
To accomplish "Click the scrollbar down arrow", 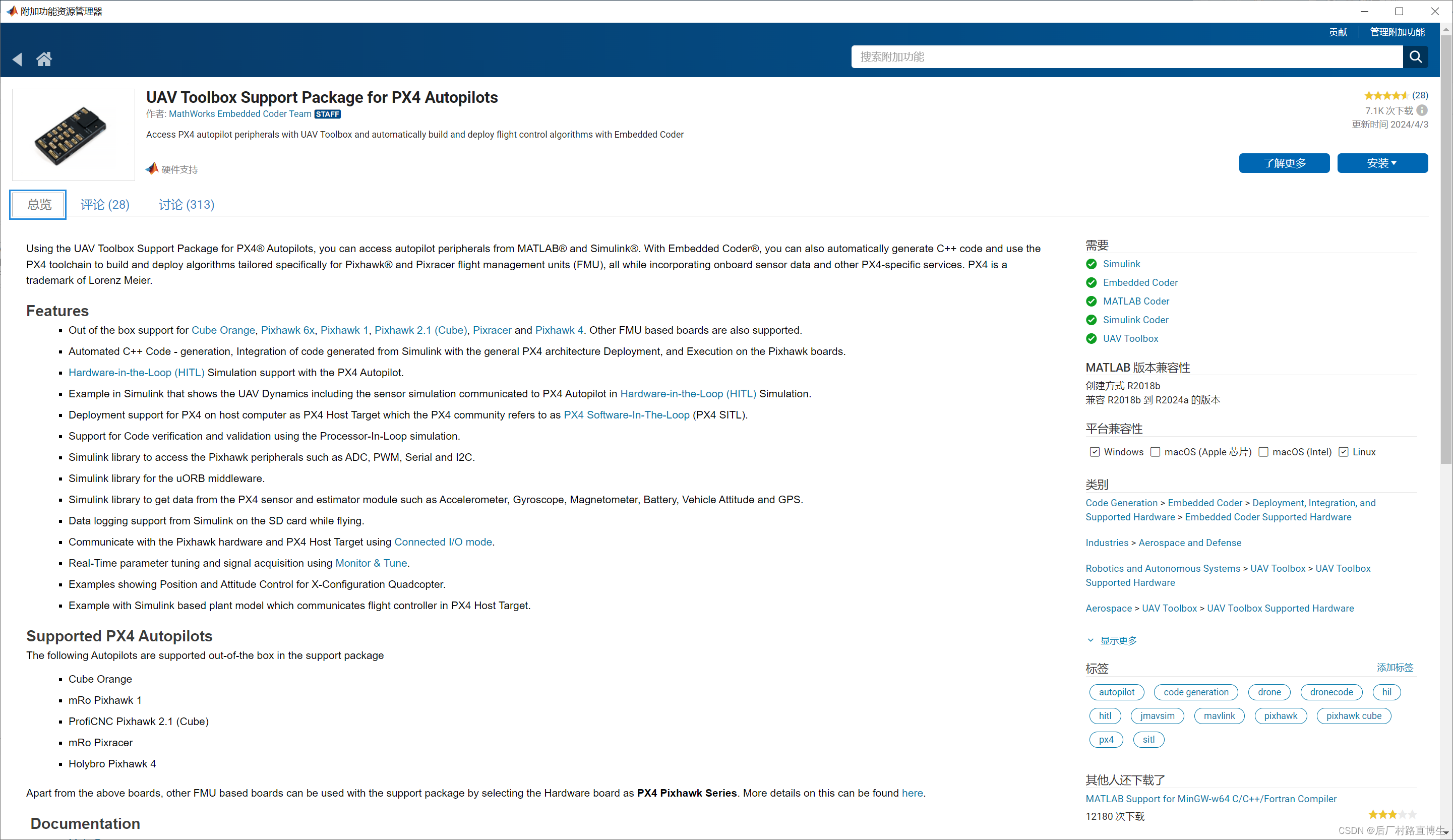I will click(1445, 833).
